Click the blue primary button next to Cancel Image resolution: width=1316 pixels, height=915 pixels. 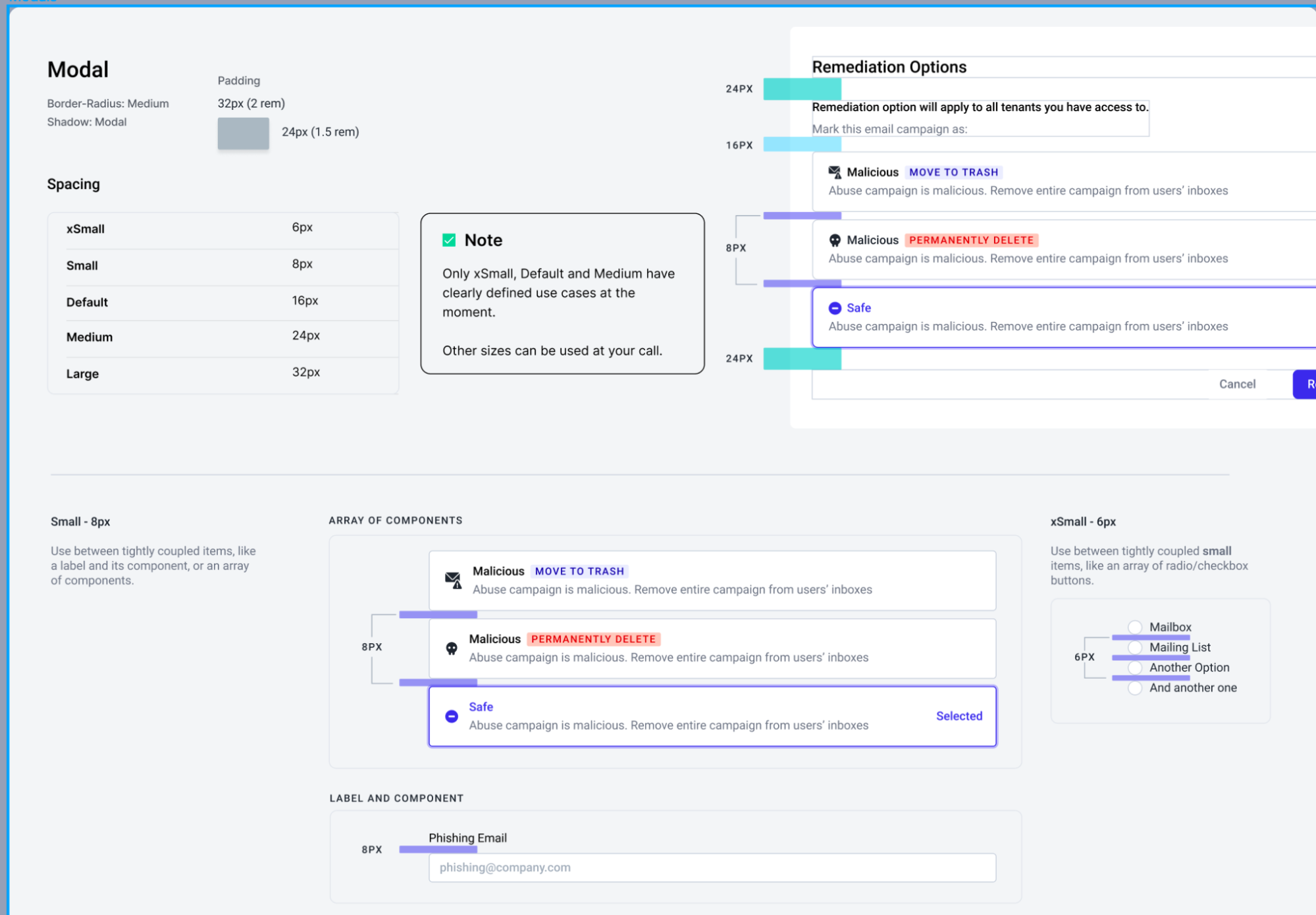click(x=1305, y=384)
